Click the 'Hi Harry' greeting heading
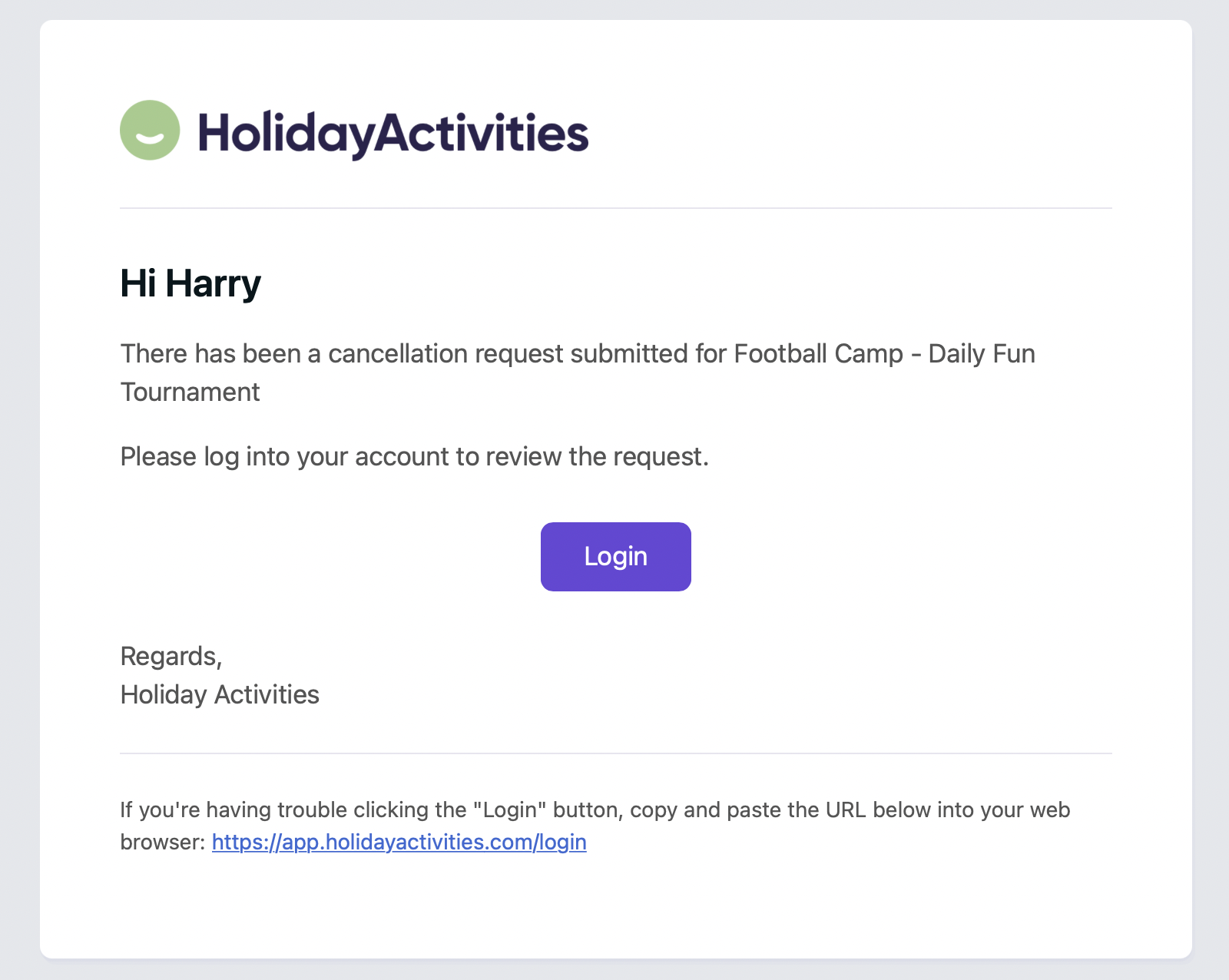Image resolution: width=1229 pixels, height=980 pixels. (x=190, y=282)
